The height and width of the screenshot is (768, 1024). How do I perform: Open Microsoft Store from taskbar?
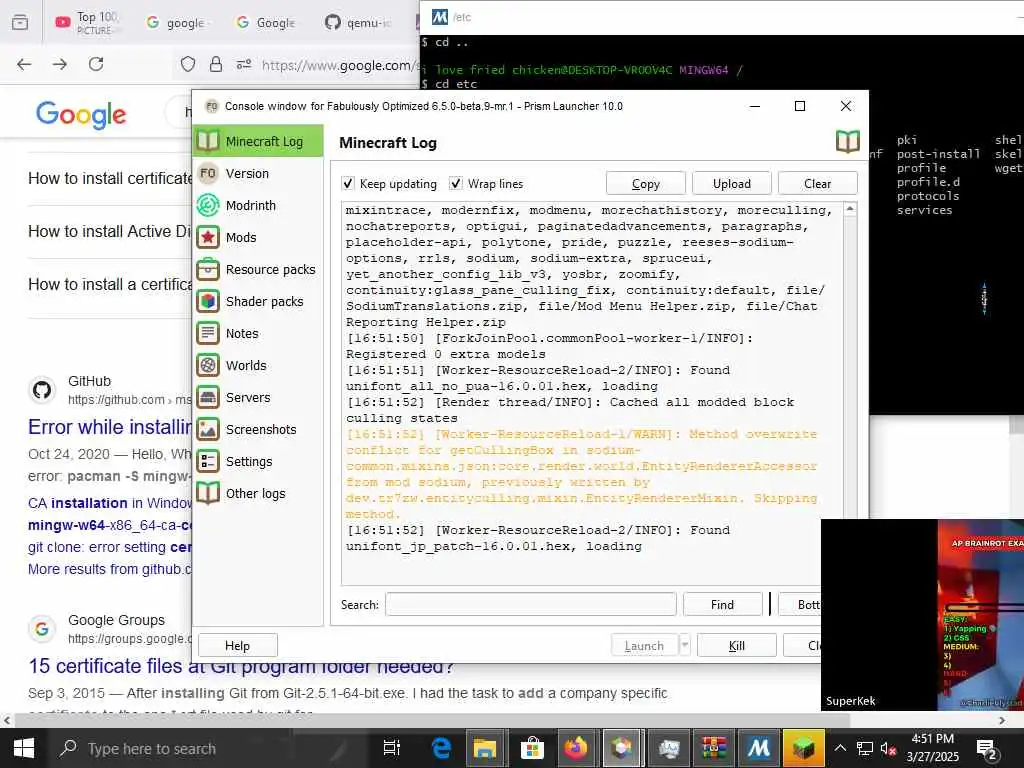(532, 748)
